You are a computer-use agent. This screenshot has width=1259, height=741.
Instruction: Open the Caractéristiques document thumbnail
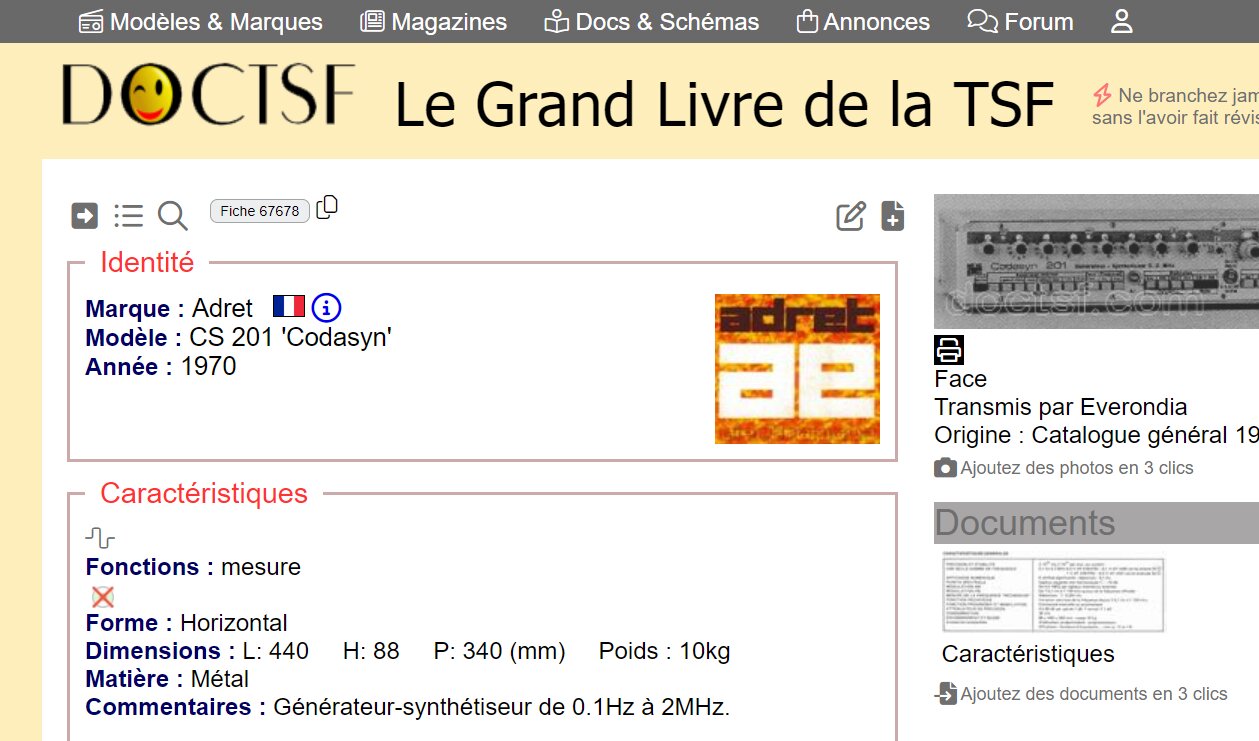(1054, 592)
